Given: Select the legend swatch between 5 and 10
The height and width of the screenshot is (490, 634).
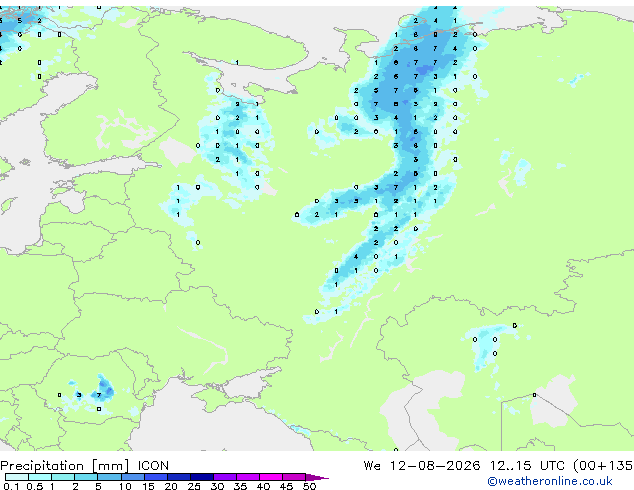Looking at the screenshot, I should [109, 477].
